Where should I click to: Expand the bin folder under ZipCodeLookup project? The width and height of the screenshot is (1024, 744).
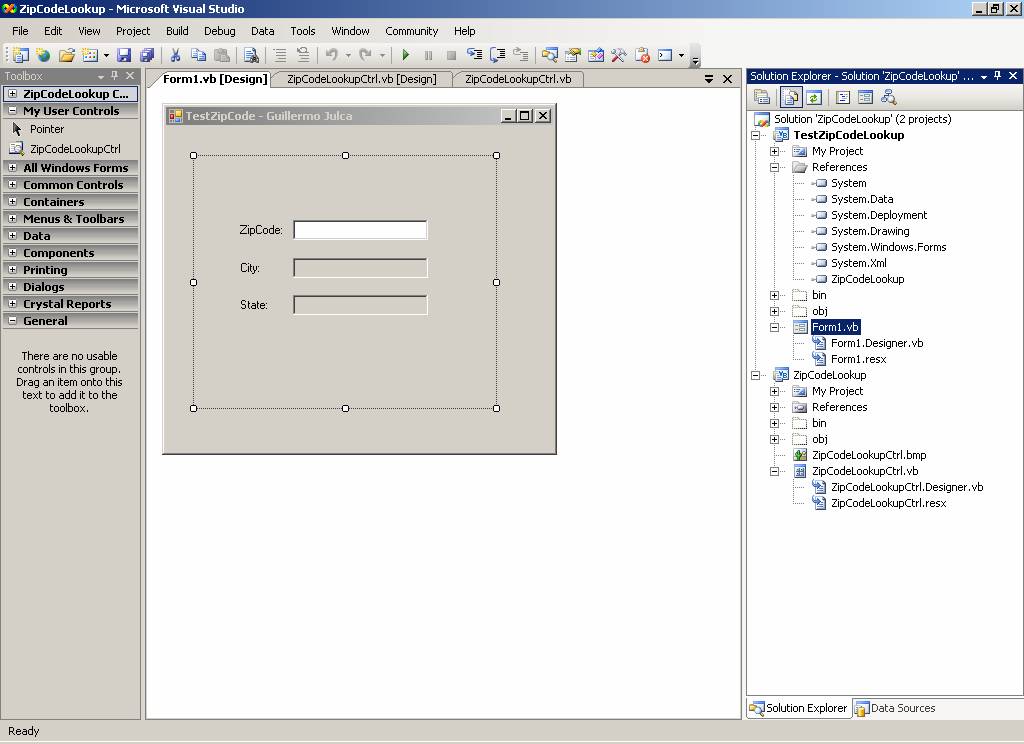coord(774,423)
